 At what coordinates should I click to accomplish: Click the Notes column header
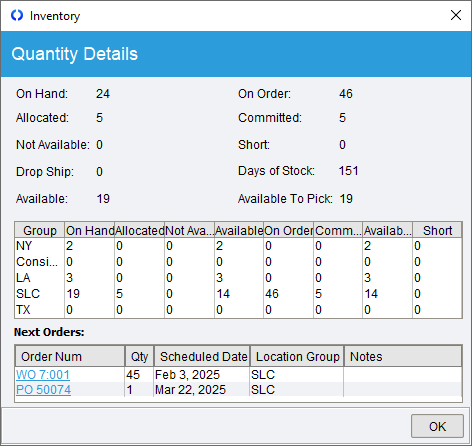(403, 356)
